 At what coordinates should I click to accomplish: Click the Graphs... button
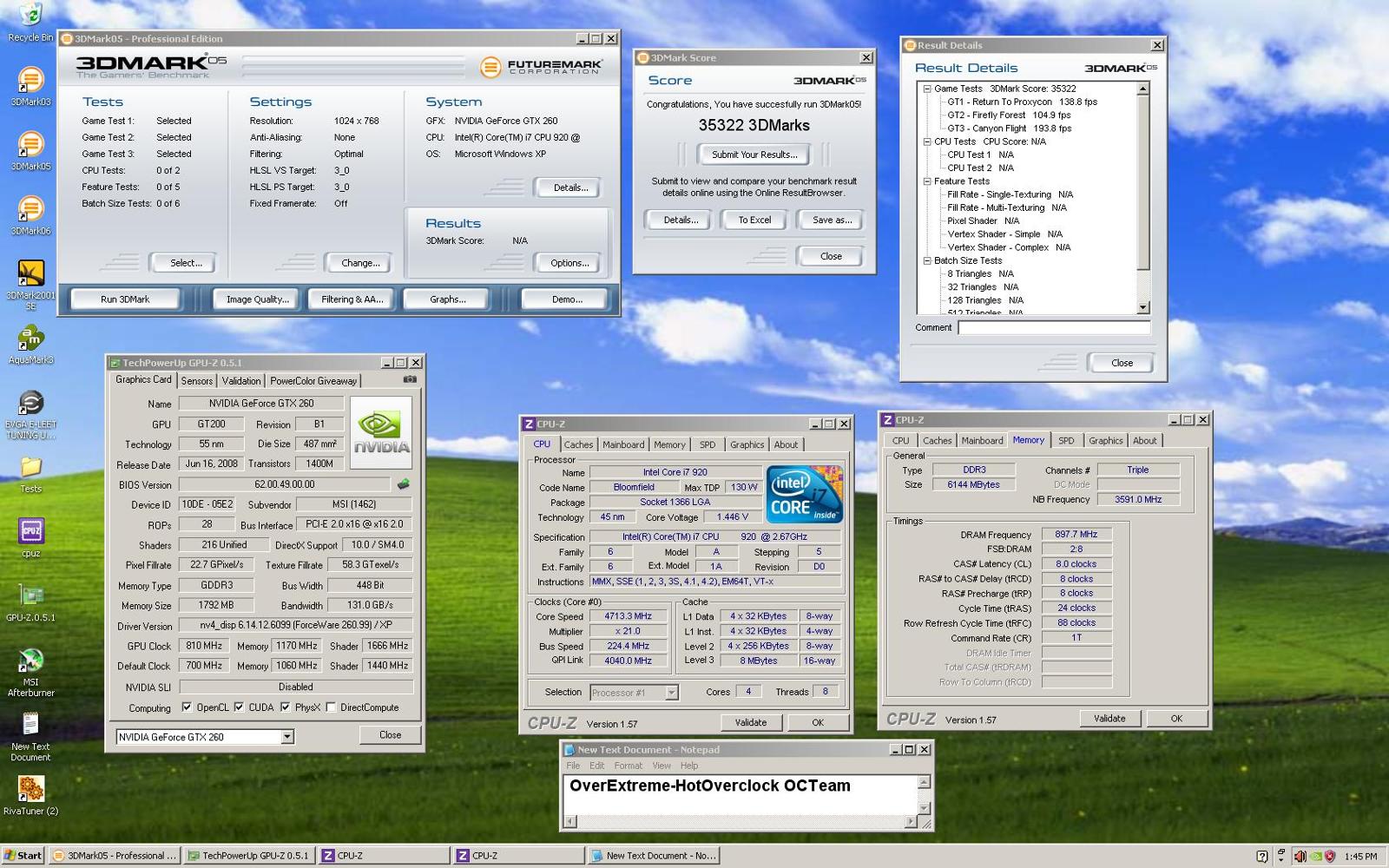(x=448, y=299)
